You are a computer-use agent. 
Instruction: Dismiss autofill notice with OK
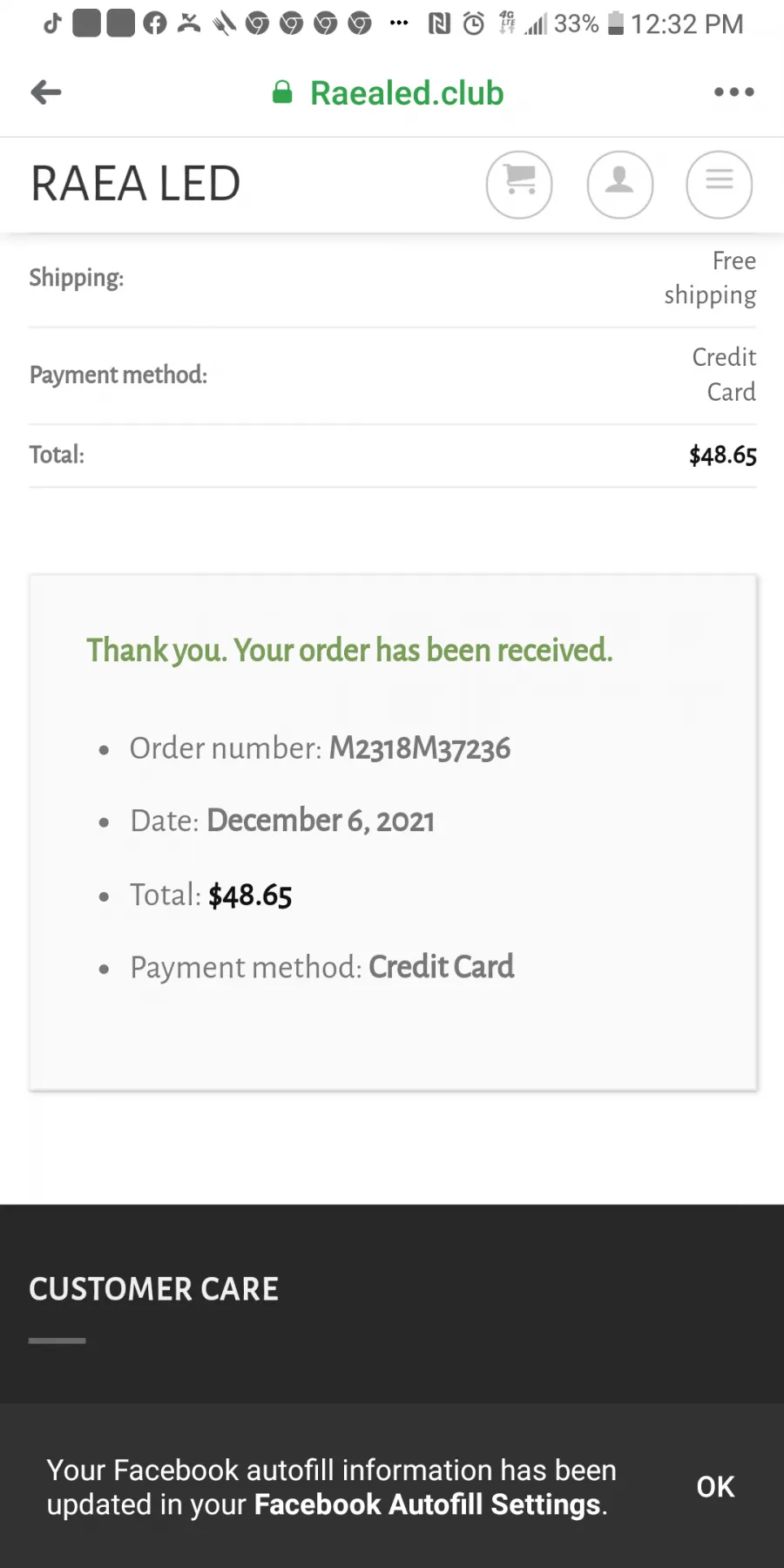(715, 1487)
